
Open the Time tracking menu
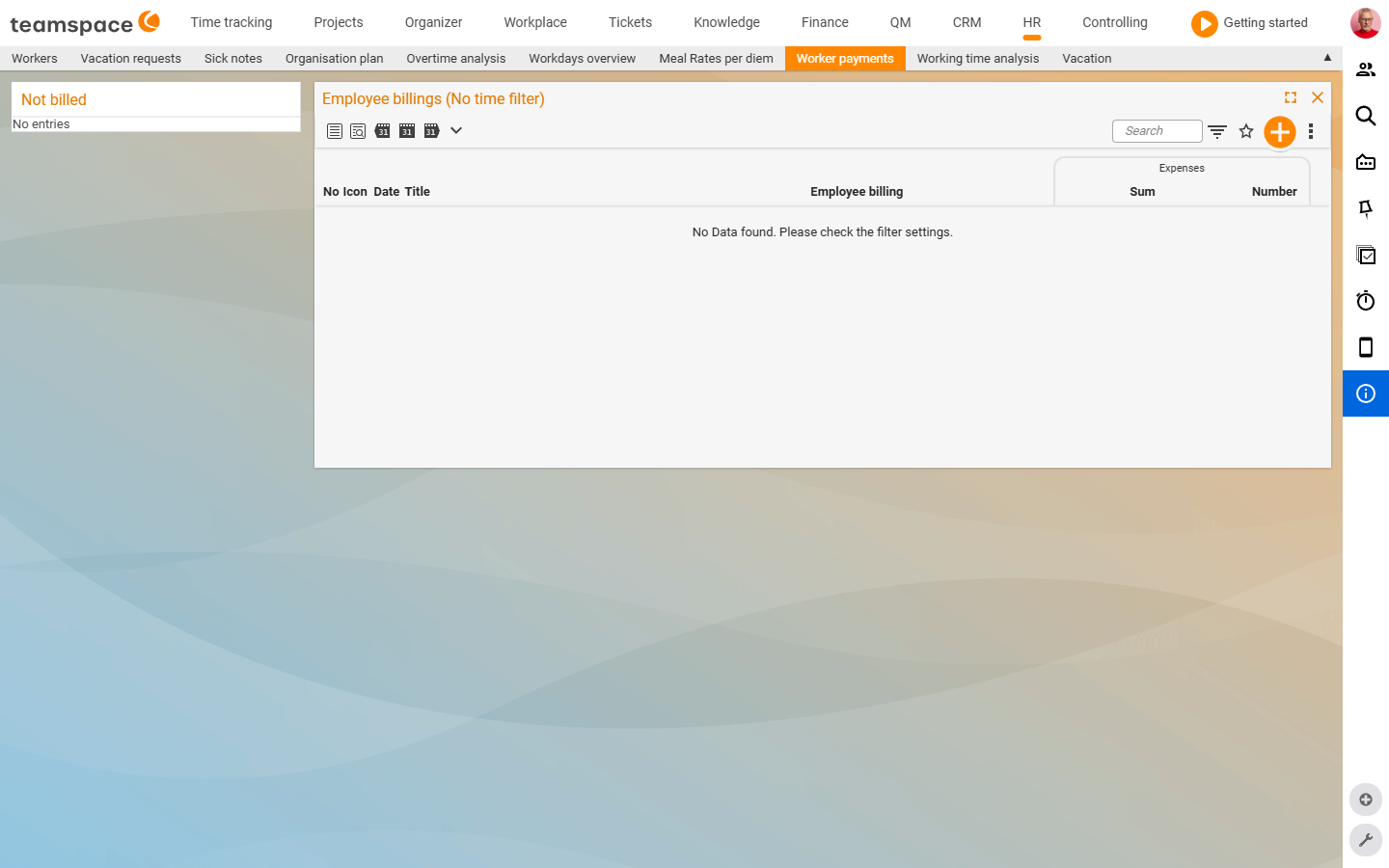(x=231, y=22)
